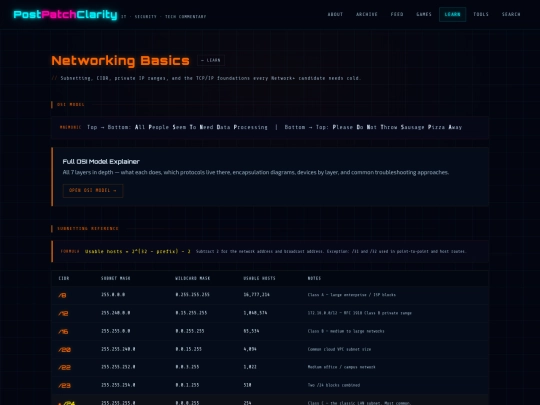Click the back-to-Learn badge beside the title

click(211, 60)
